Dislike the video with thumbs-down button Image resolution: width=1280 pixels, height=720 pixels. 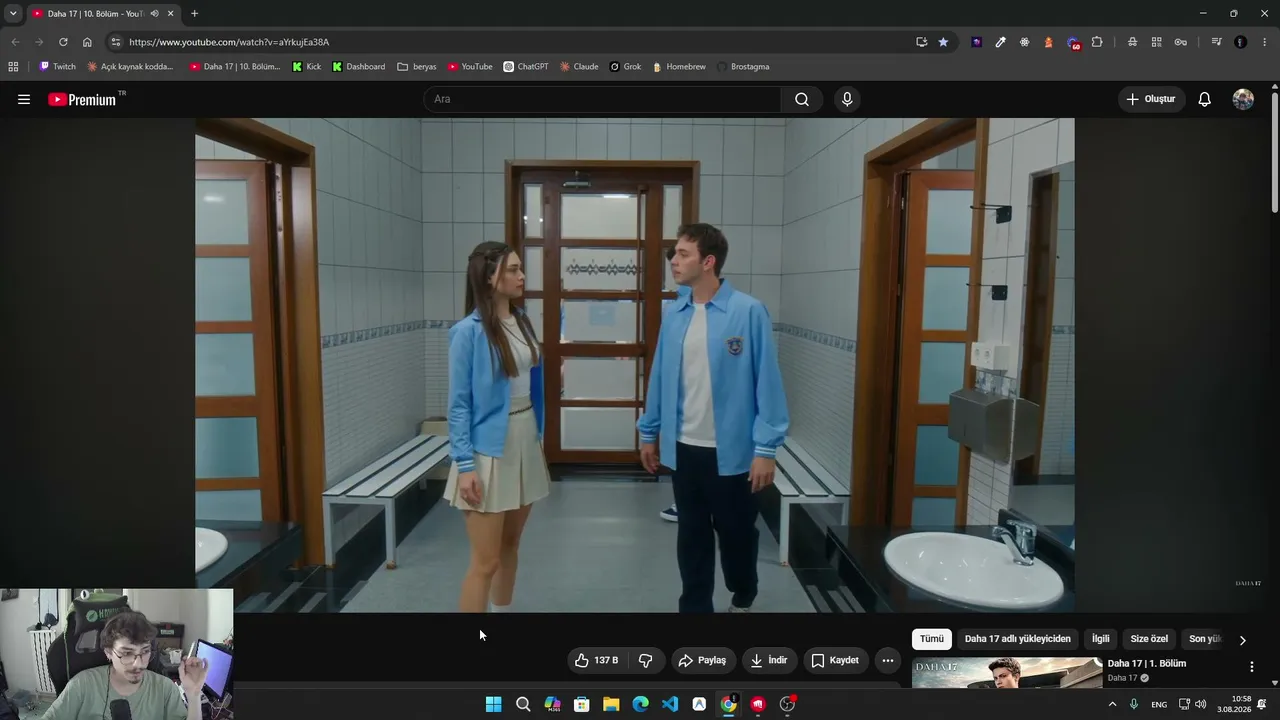646,660
